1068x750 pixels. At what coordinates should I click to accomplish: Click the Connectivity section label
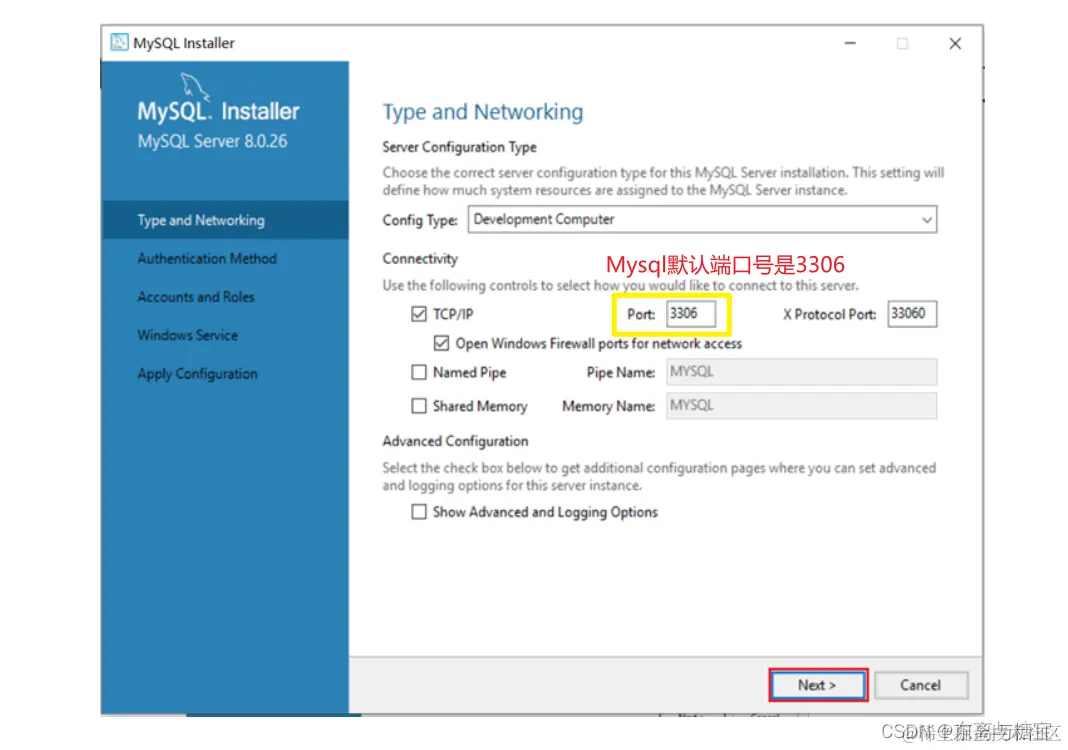(420, 259)
